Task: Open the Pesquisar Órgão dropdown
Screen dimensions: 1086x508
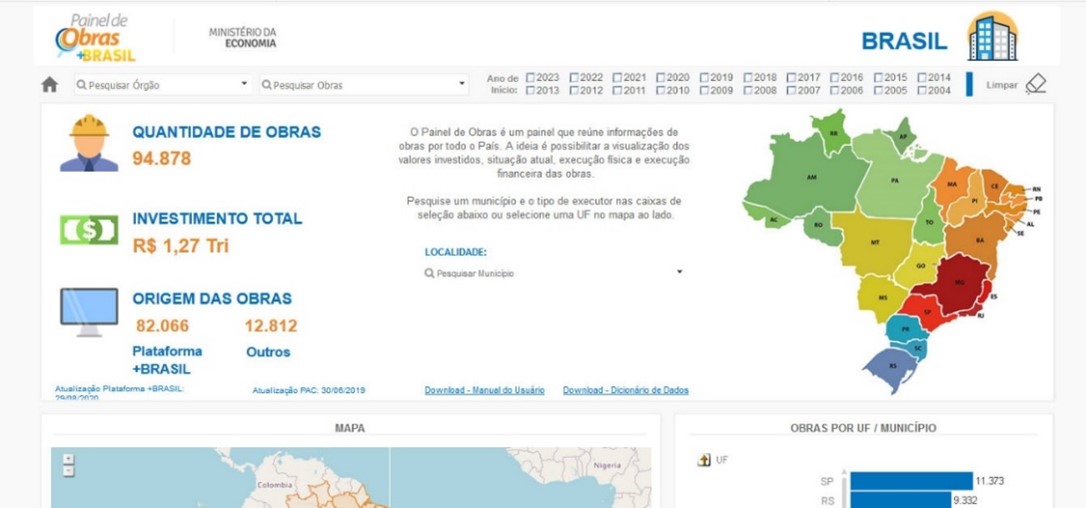Action: [x=162, y=85]
